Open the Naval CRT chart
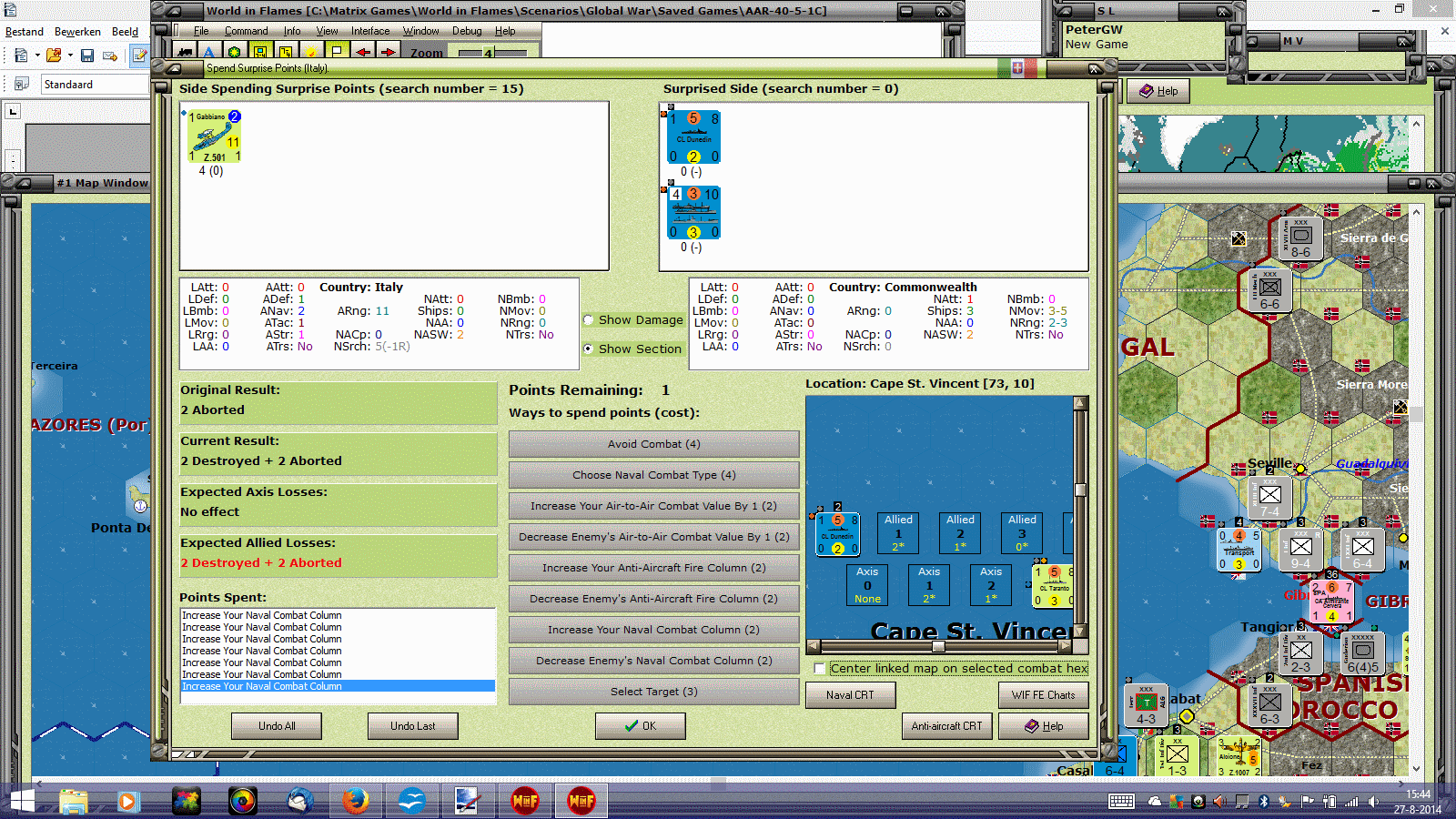This screenshot has height=819, width=1456. (x=851, y=695)
